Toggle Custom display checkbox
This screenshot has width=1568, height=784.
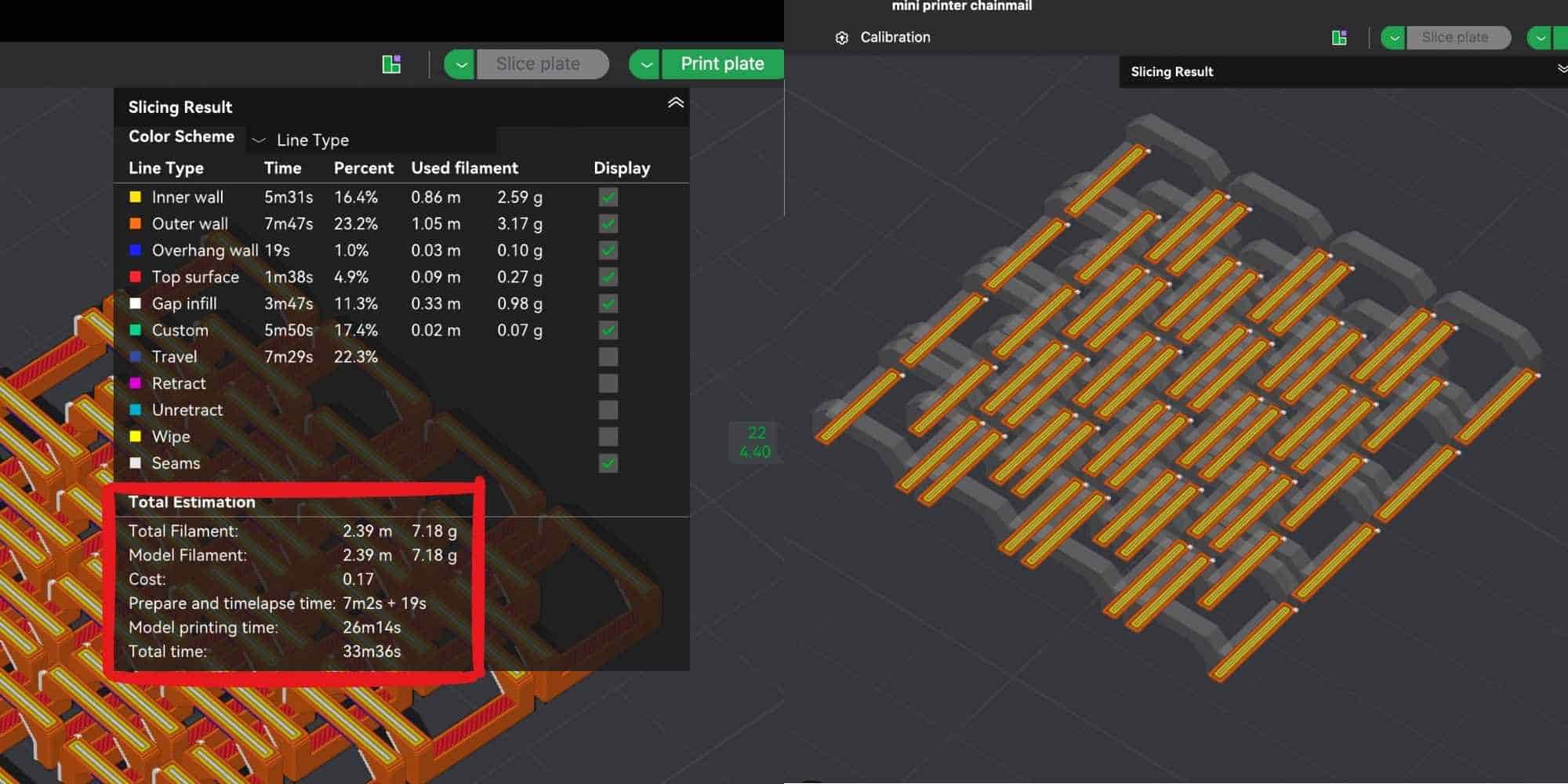pos(608,331)
